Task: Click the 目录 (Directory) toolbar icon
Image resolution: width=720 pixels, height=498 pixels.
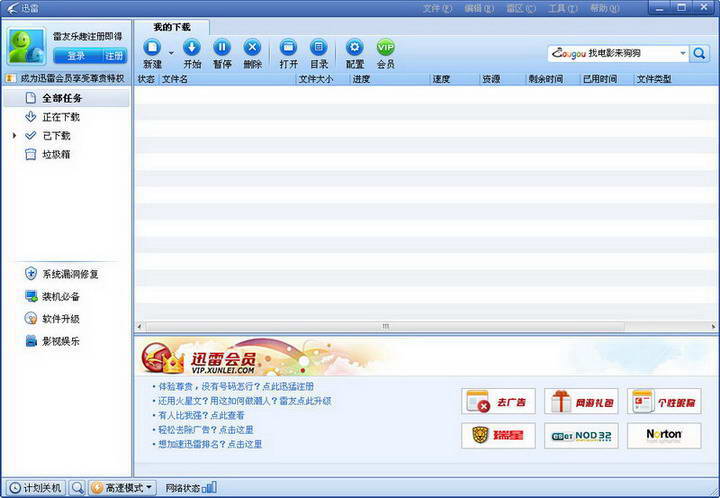Action: (319, 47)
